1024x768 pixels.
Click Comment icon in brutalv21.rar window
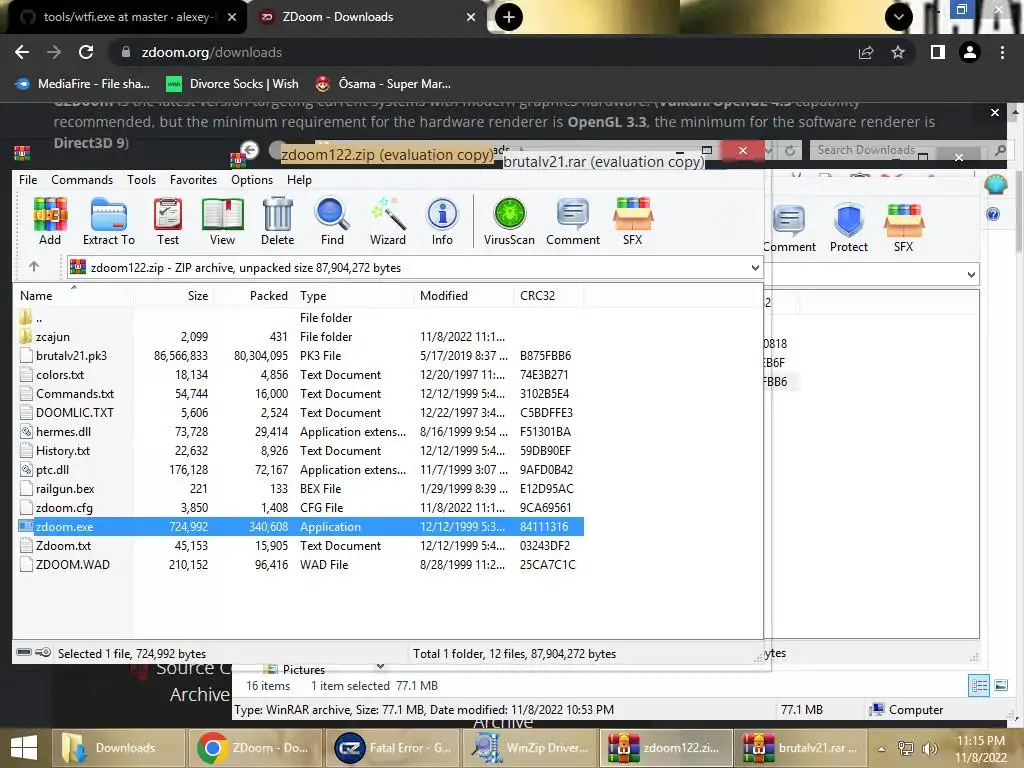[790, 228]
